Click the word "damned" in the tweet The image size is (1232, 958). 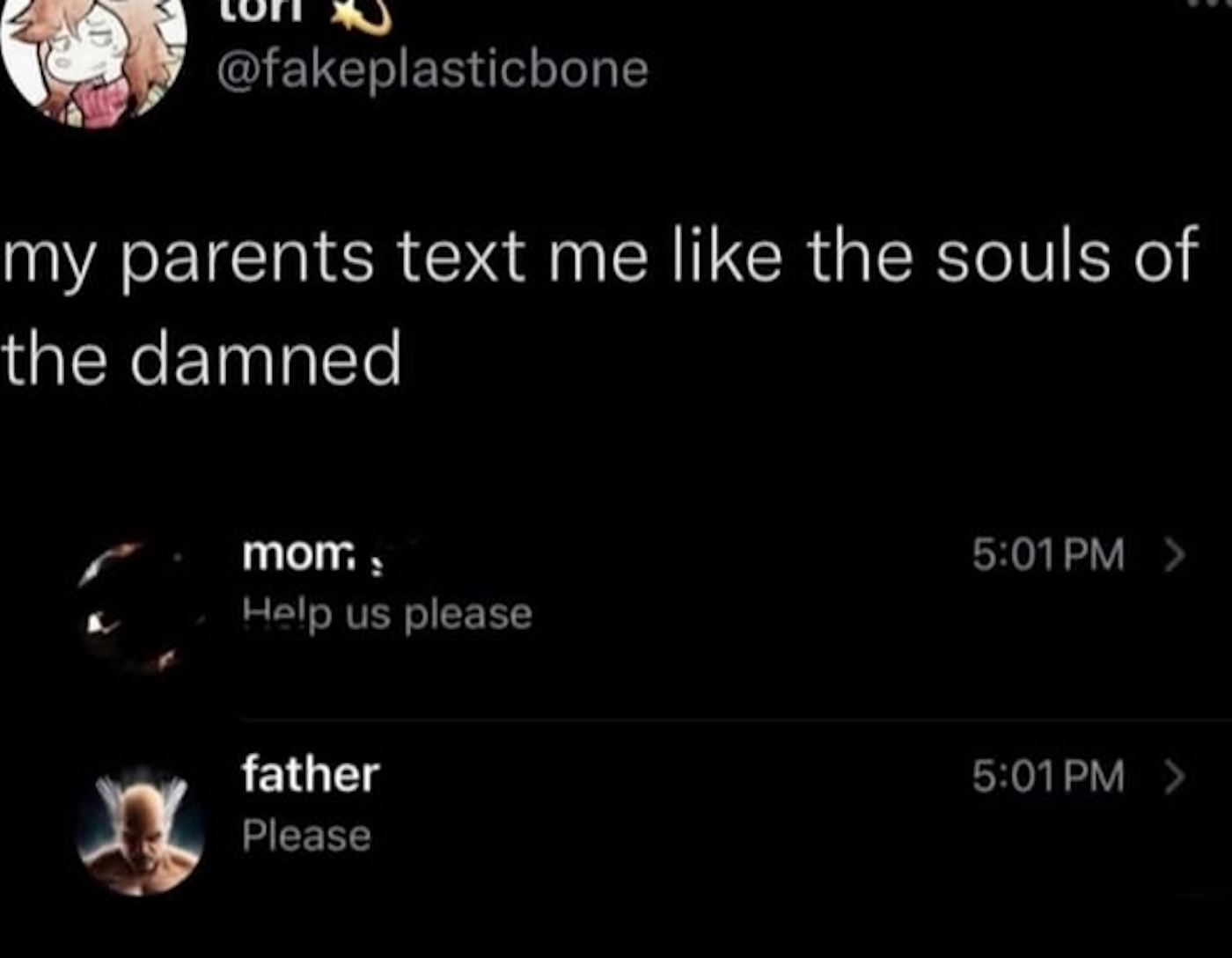coord(268,358)
